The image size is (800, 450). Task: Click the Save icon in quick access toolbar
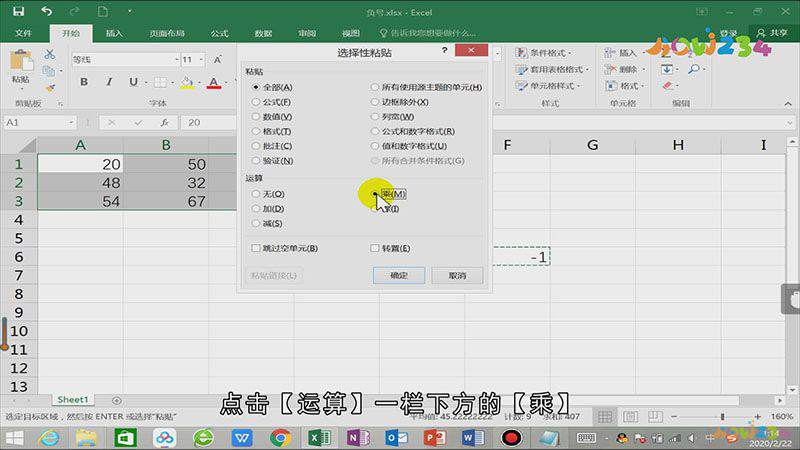click(x=18, y=11)
